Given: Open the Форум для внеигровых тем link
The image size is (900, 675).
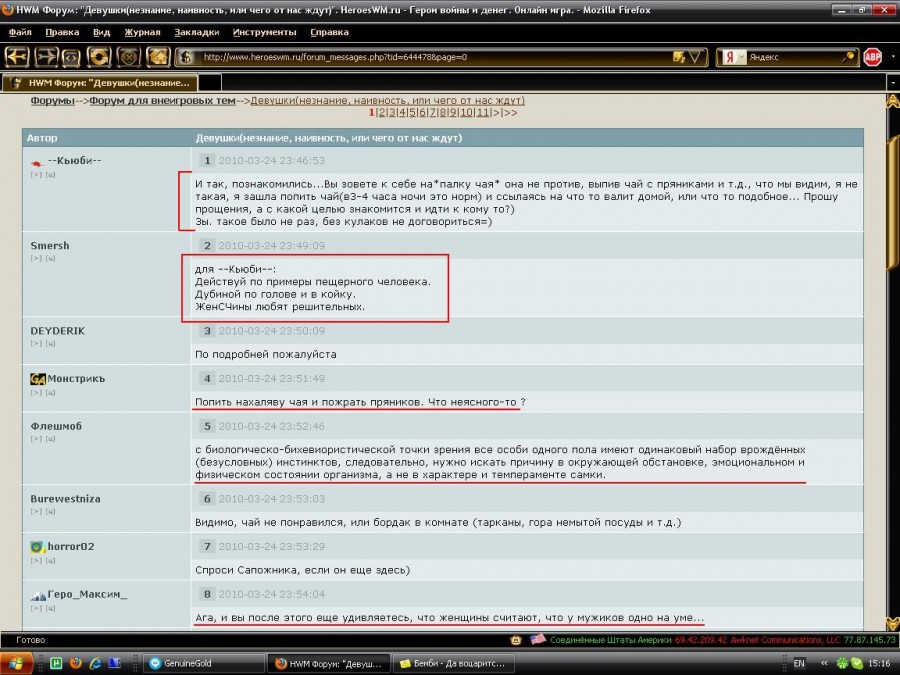Looking at the screenshot, I should 162,101.
